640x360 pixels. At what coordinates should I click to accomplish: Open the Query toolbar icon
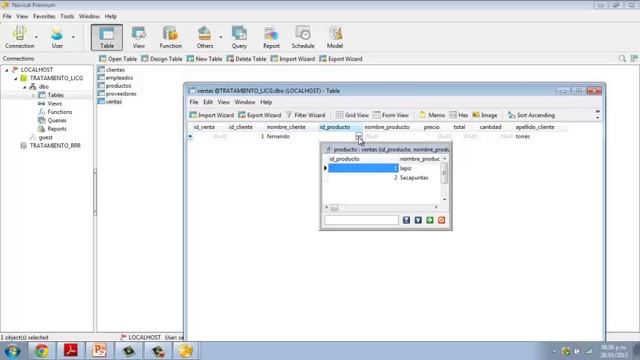[x=239, y=37]
